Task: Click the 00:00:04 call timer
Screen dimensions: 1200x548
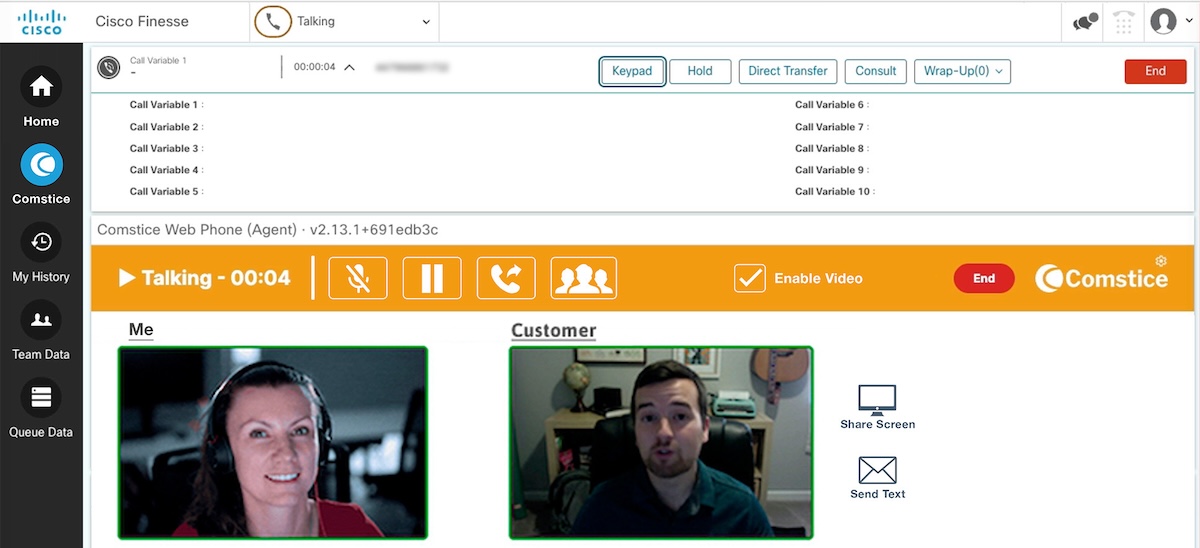Action: tap(314, 67)
